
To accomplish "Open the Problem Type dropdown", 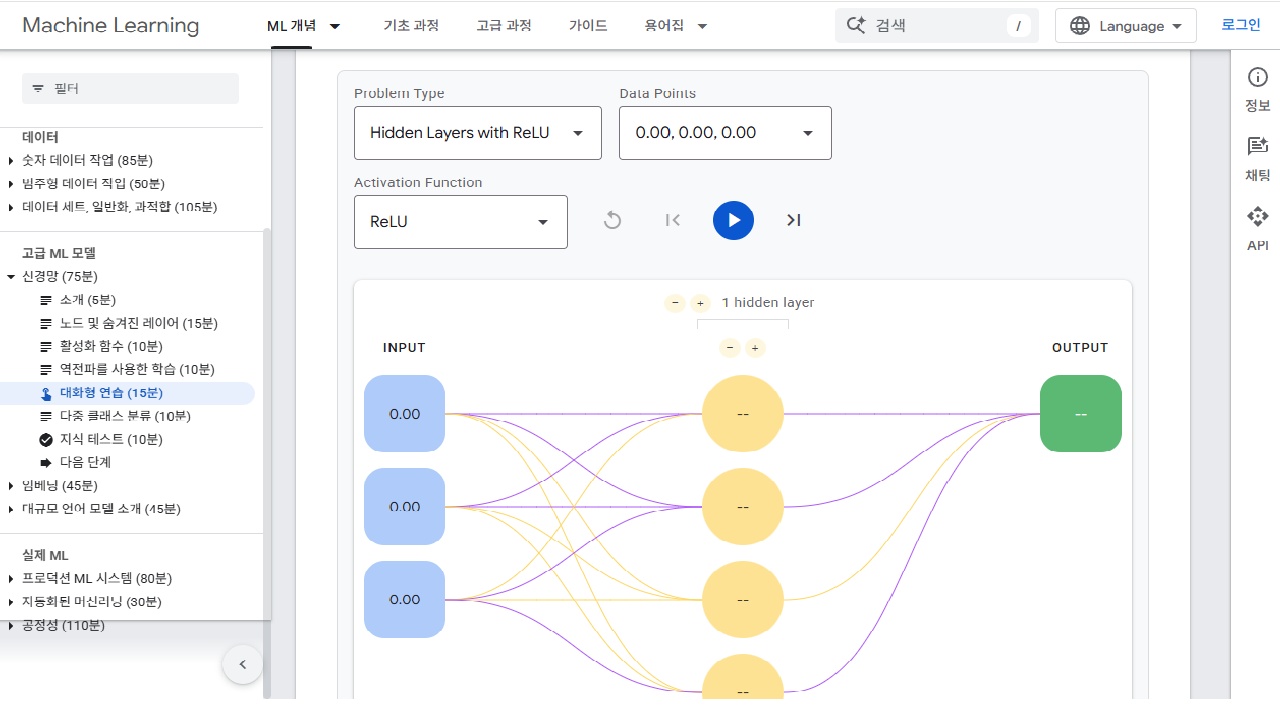I will [x=478, y=133].
